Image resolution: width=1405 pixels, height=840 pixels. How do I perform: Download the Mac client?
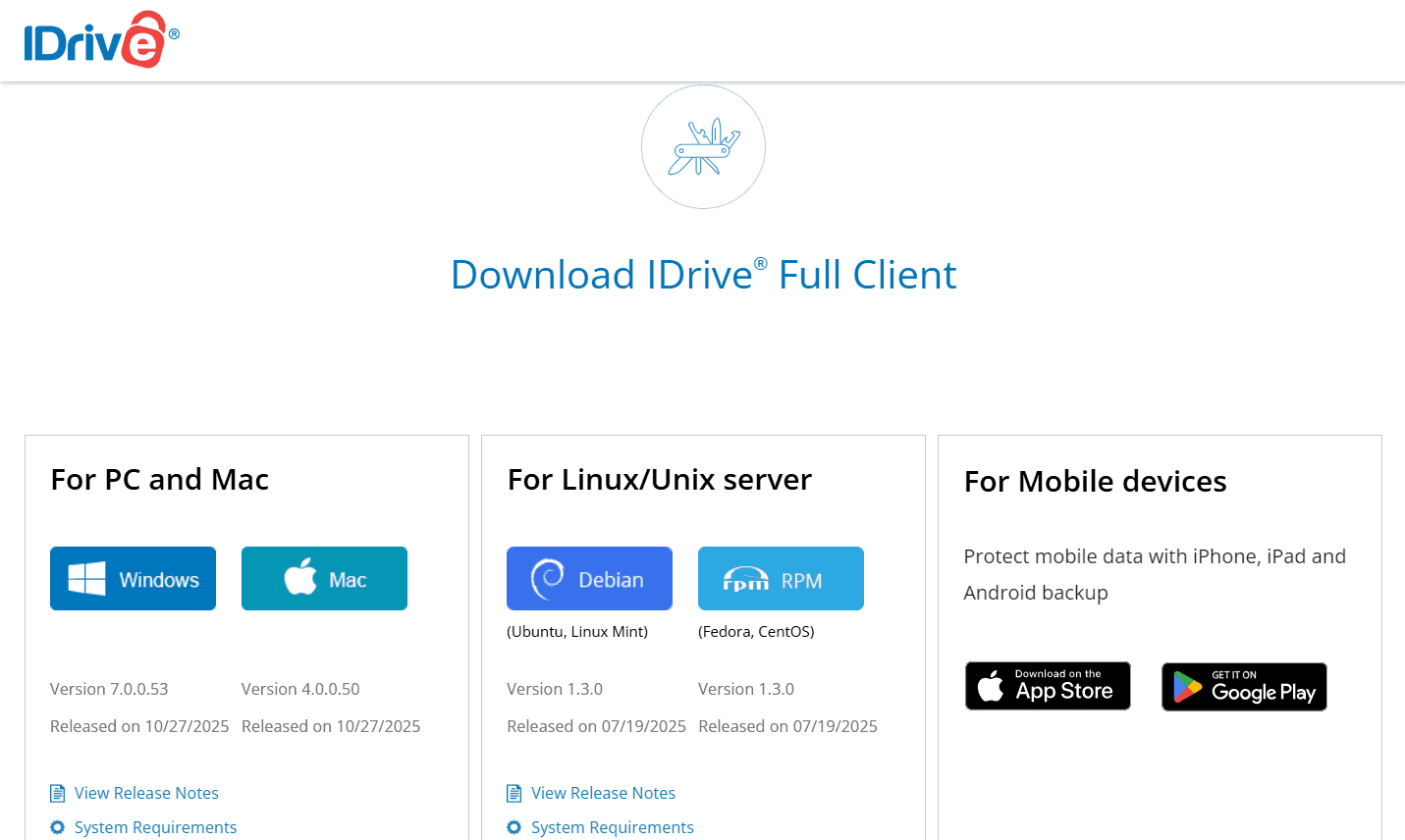324,579
